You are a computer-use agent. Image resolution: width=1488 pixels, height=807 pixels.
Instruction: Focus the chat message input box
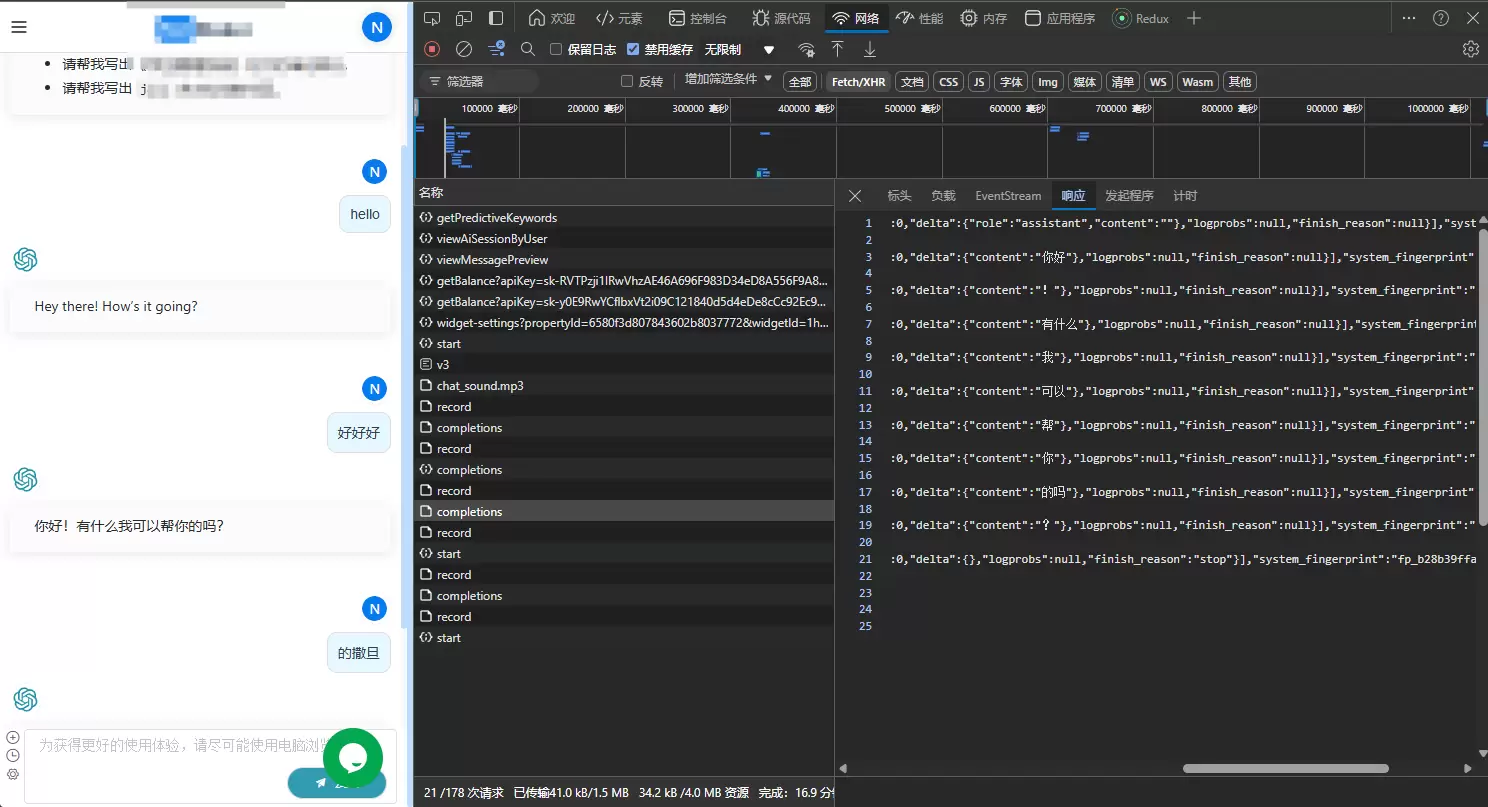click(x=210, y=766)
